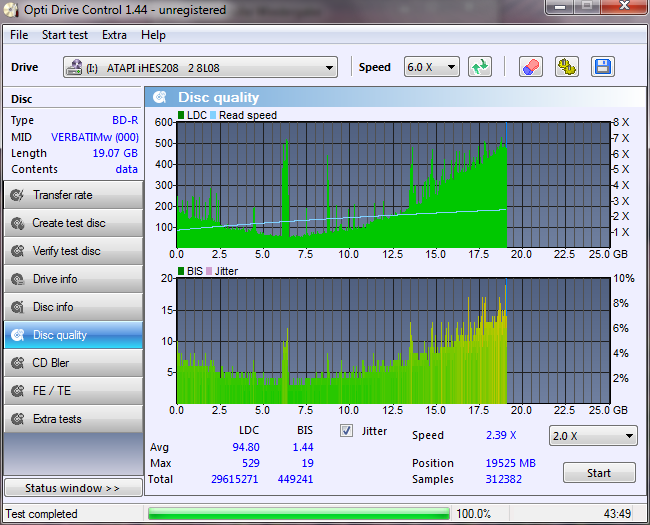Open the Drive selection dropdown
Image resolution: width=650 pixels, height=525 pixels.
[x=200, y=67]
